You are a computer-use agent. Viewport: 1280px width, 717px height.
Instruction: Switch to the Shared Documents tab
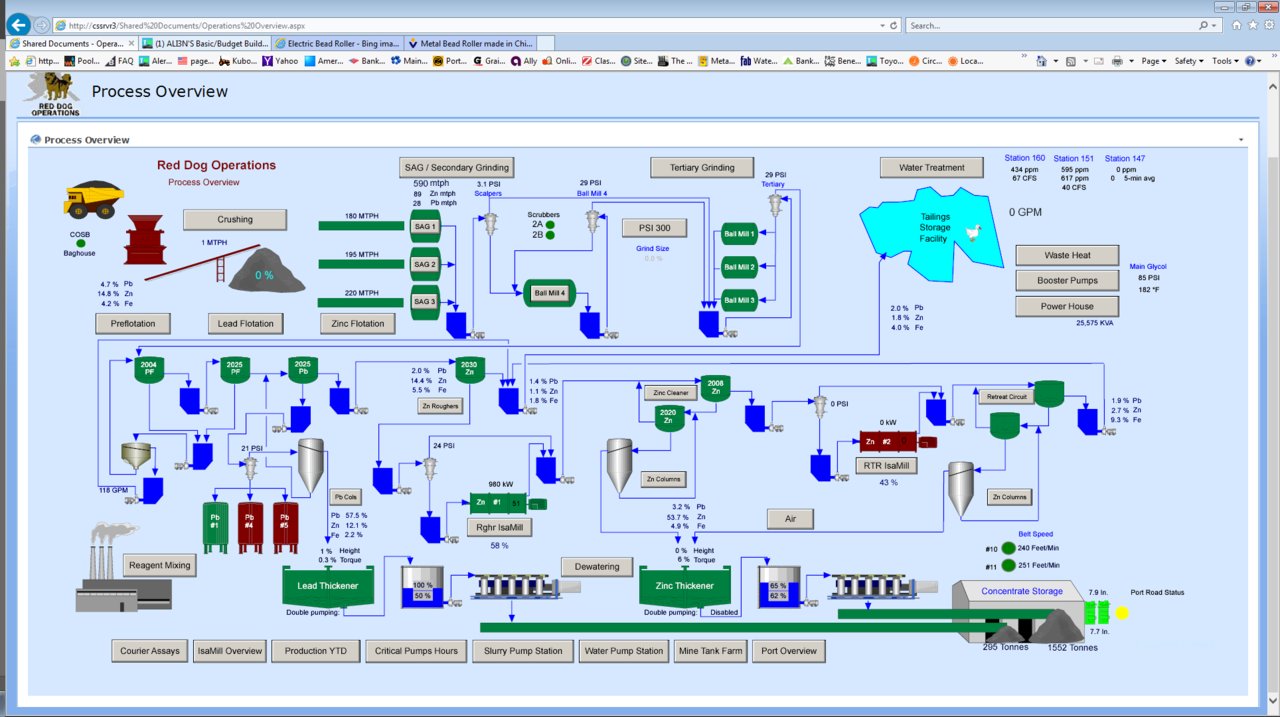click(x=73, y=43)
